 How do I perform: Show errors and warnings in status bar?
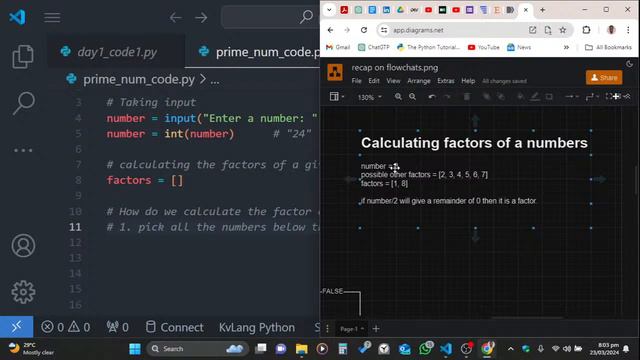pyautogui.click(x=66, y=327)
